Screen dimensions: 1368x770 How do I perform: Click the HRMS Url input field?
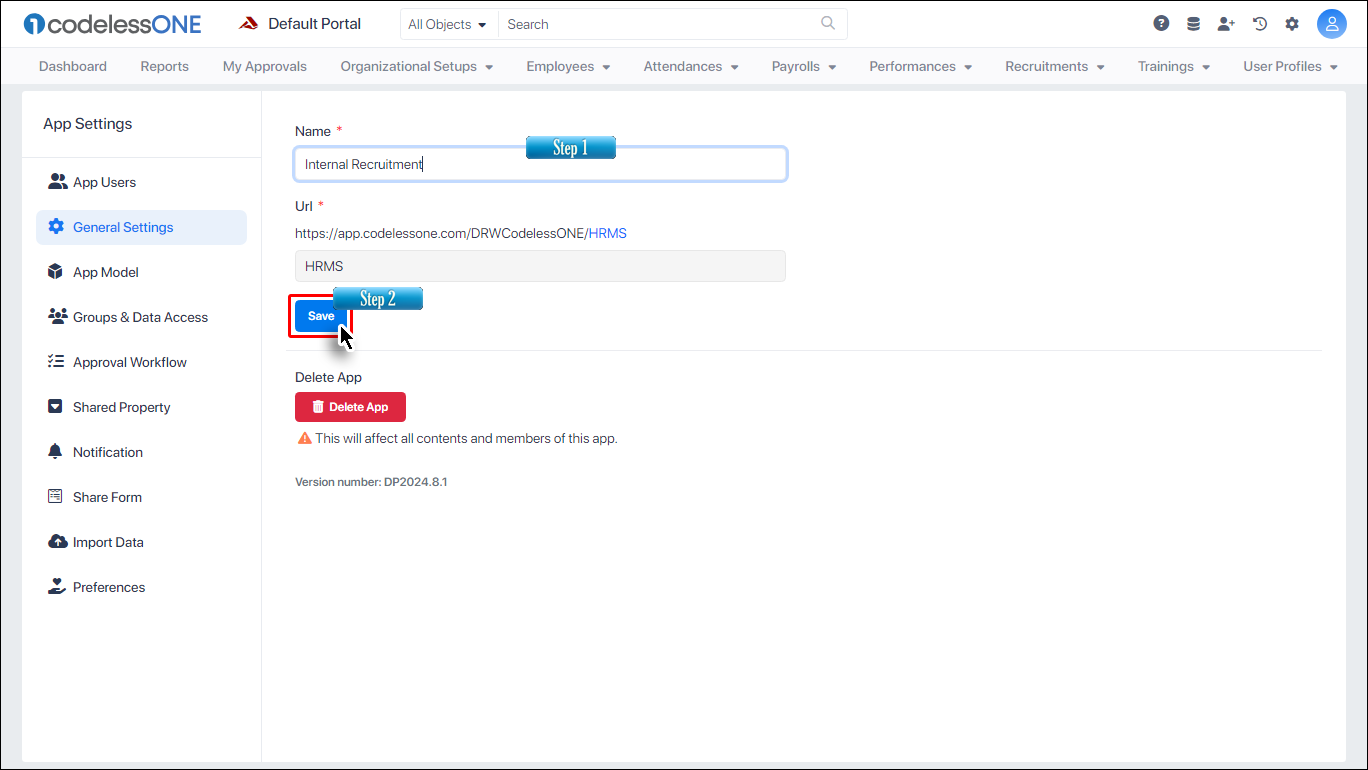[540, 266]
